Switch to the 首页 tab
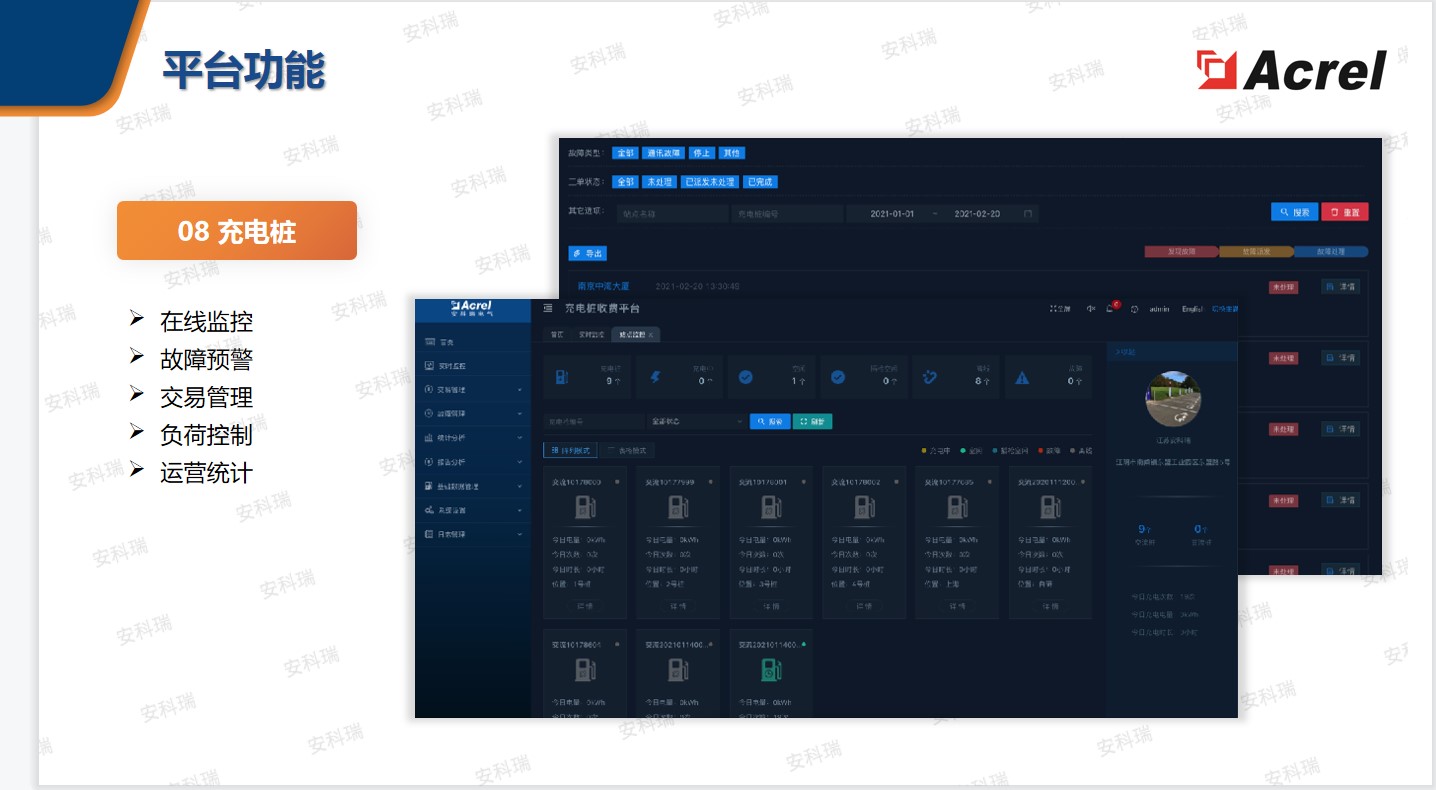Screen dimensions: 1436x790 tap(557, 334)
